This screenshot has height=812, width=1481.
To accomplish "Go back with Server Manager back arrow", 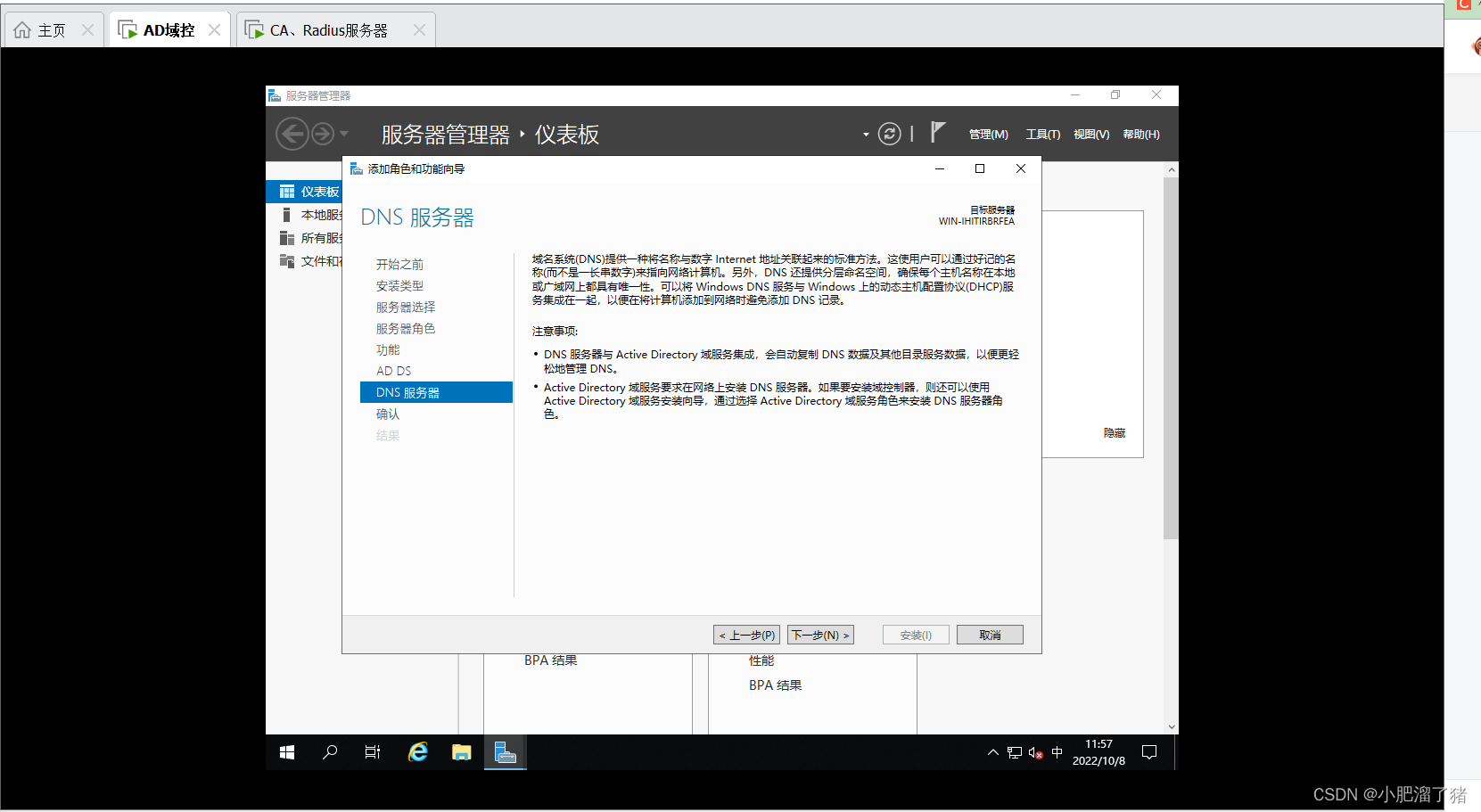I will (x=292, y=134).
